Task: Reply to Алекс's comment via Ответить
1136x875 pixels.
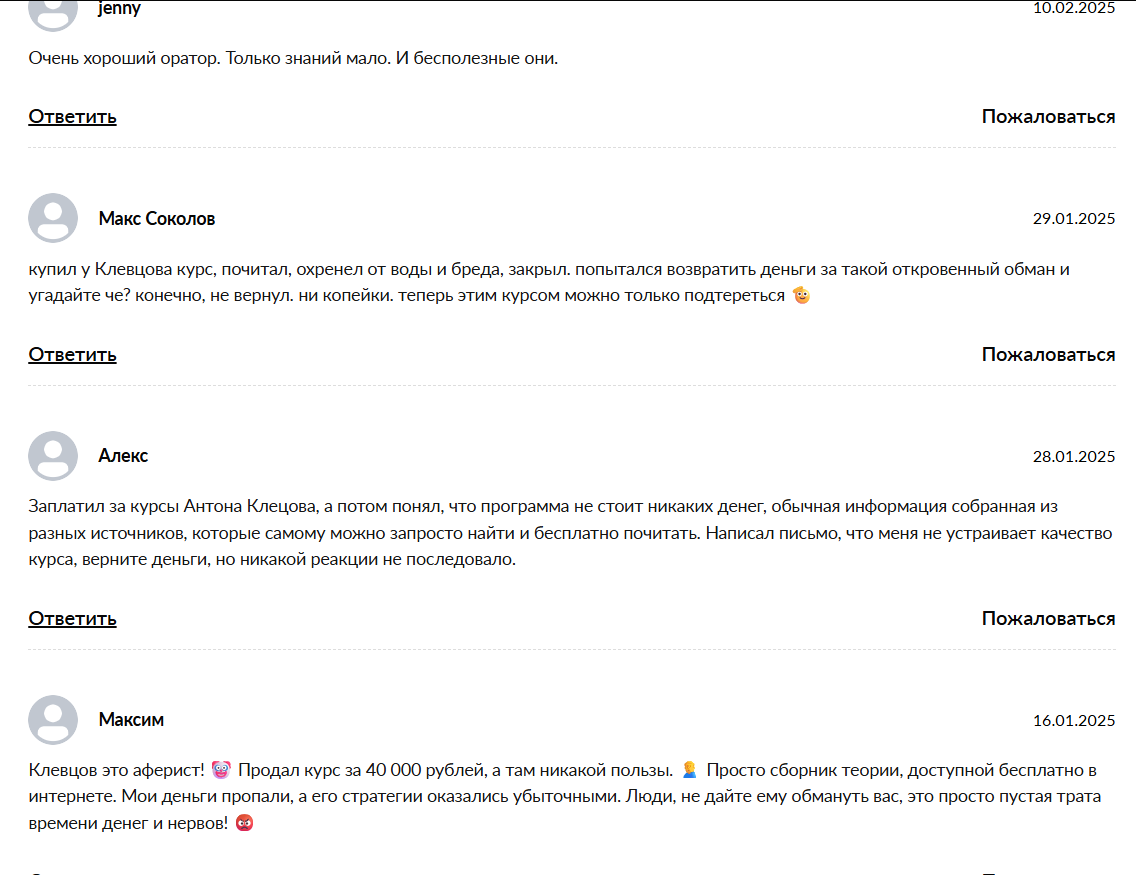Action: pos(72,619)
